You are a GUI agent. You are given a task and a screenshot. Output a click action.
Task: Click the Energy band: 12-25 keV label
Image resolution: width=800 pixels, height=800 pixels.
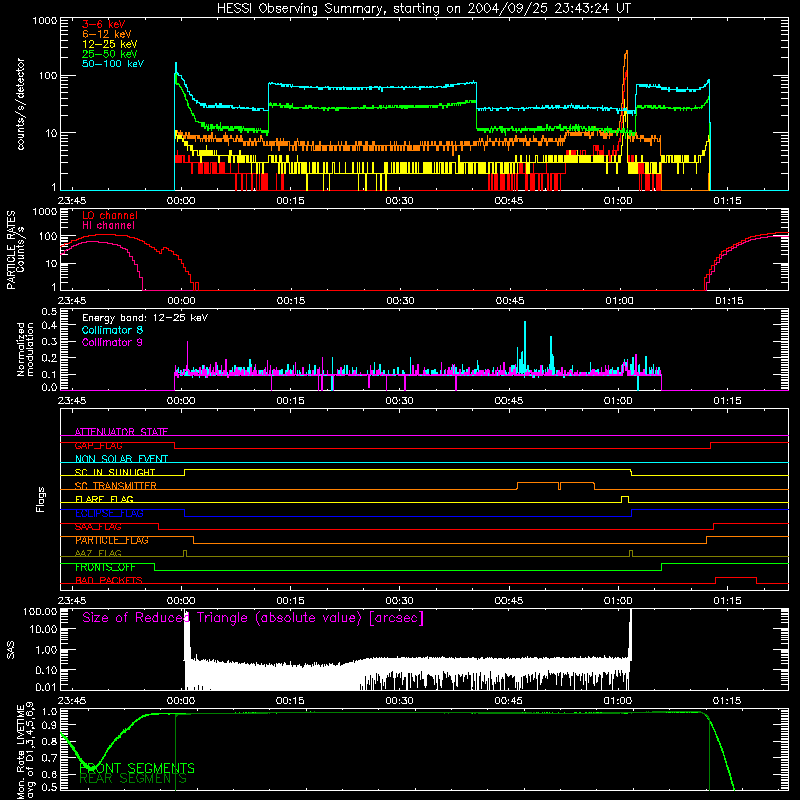pos(145,318)
